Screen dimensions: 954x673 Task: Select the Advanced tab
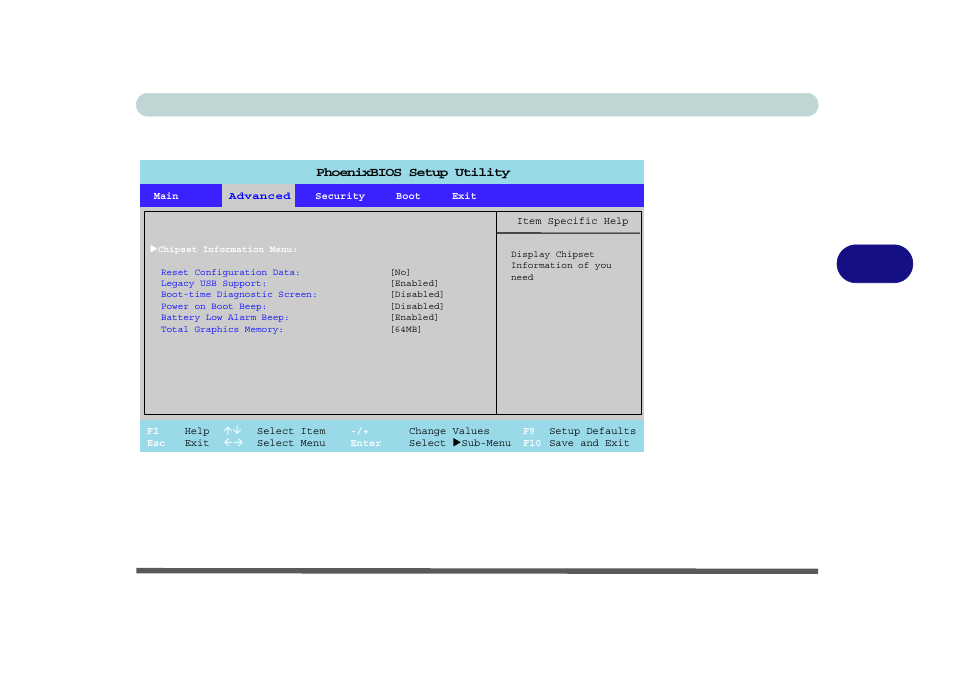[259, 196]
